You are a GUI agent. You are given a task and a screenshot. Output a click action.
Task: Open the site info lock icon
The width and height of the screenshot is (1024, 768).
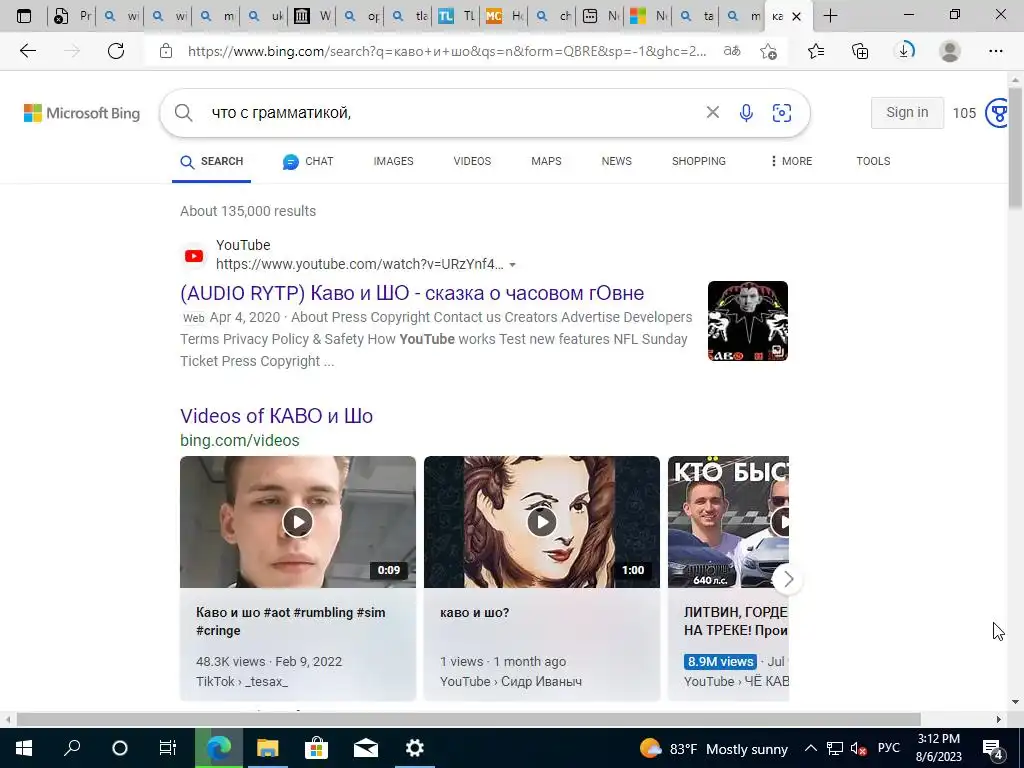point(166,51)
